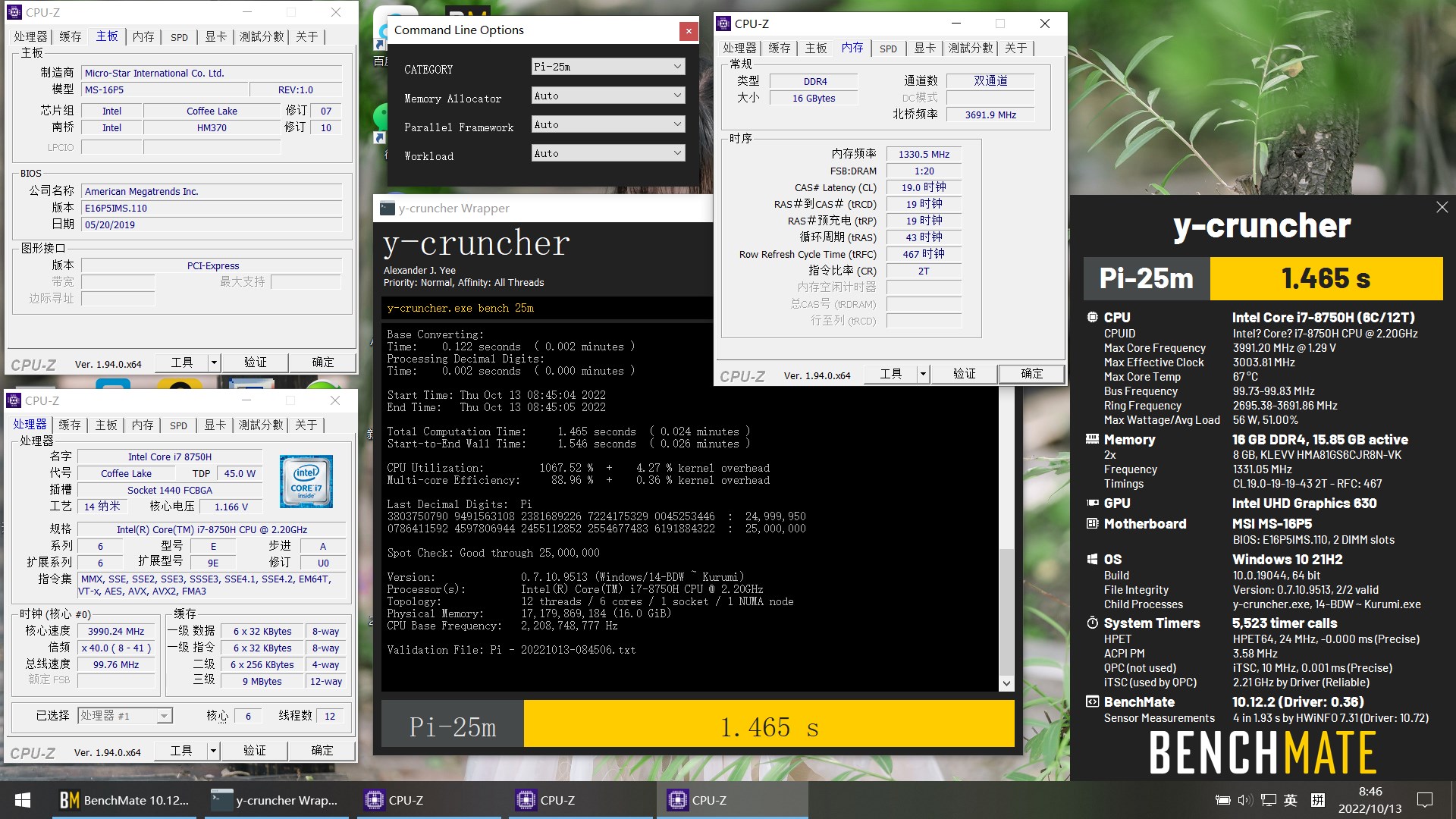The image size is (1456, 819).
Task: Click 确定 button in mainboard CPU-Z window
Action: (323, 362)
